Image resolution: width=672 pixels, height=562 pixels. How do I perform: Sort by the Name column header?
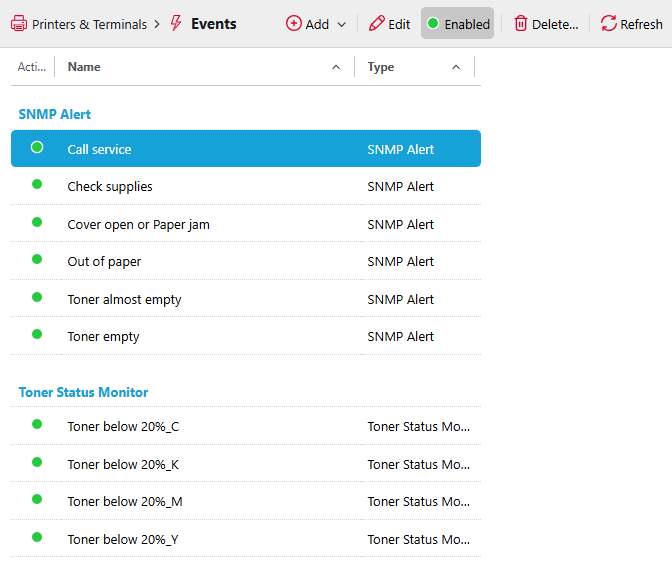84,67
